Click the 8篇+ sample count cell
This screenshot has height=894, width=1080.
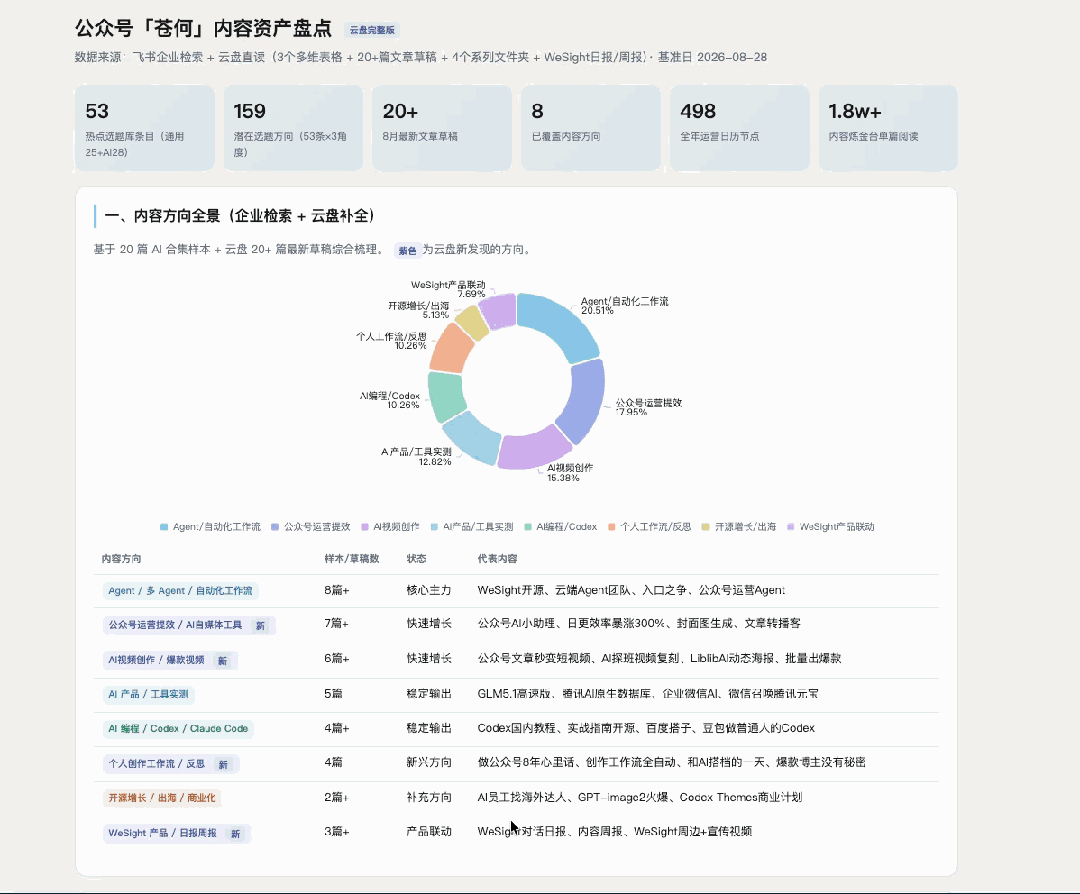click(337, 590)
